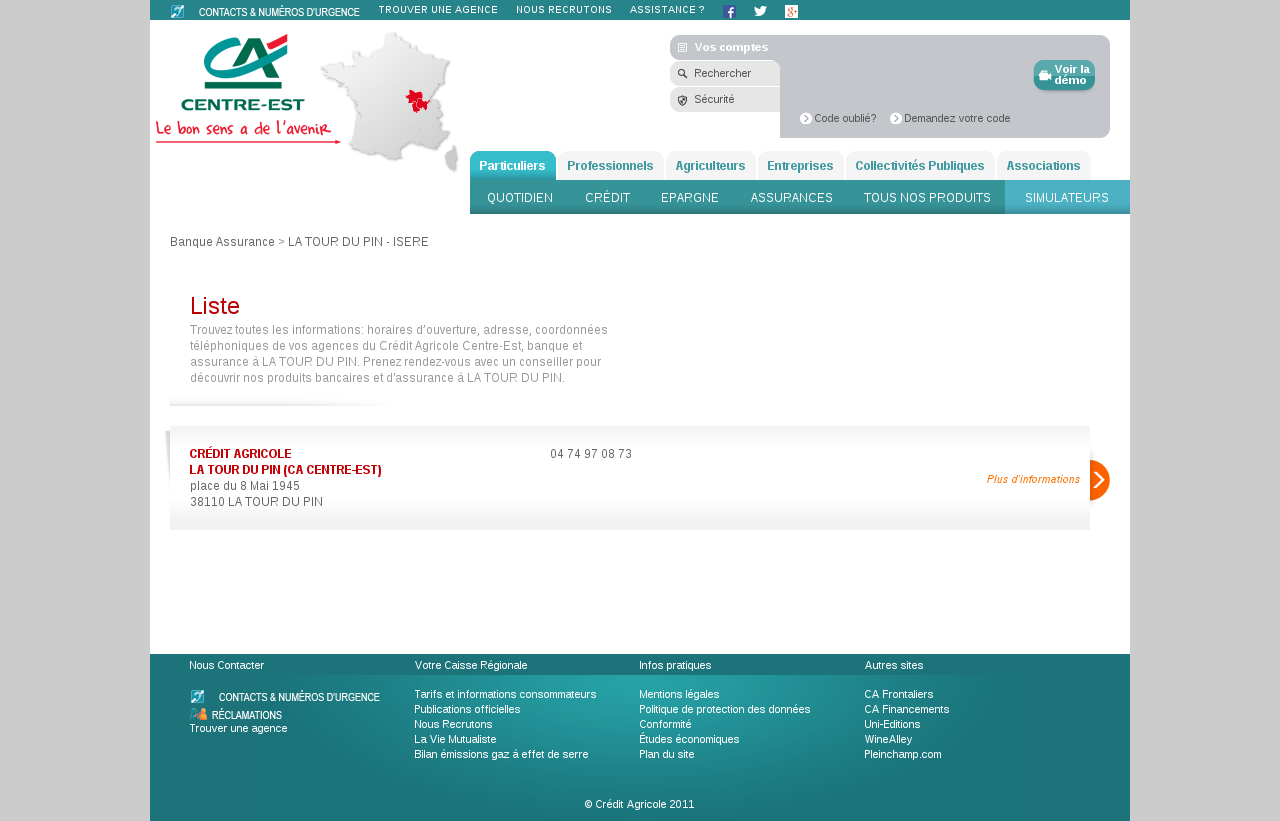The height and width of the screenshot is (821, 1280).
Task: Open Twitter page icon
Action: [x=760, y=12]
